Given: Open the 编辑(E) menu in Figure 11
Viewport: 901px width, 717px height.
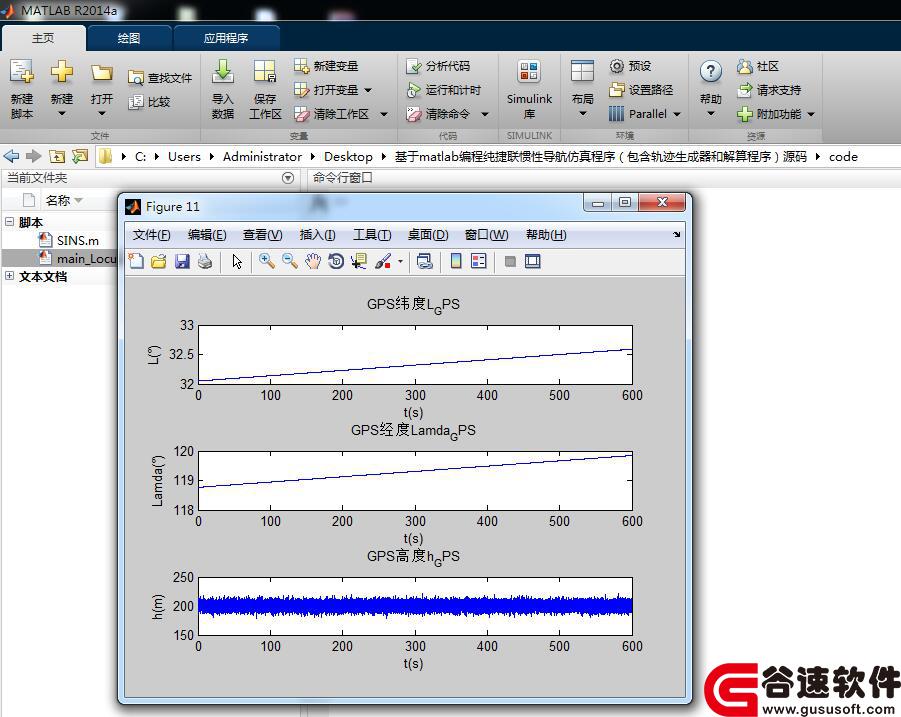Looking at the screenshot, I should pos(207,234).
